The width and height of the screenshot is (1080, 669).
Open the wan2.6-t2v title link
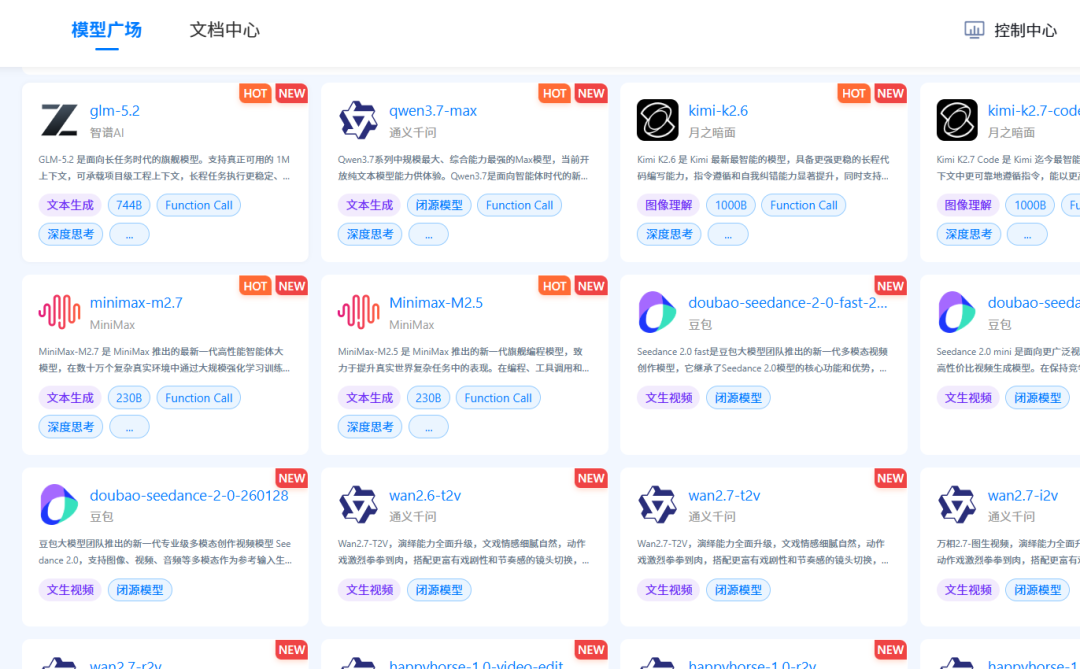click(425, 495)
